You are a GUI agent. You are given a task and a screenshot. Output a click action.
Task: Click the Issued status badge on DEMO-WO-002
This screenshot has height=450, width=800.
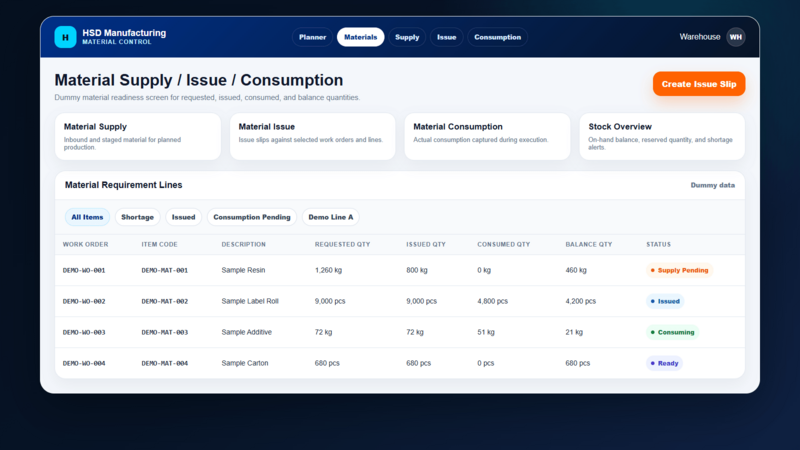pyautogui.click(x=665, y=302)
